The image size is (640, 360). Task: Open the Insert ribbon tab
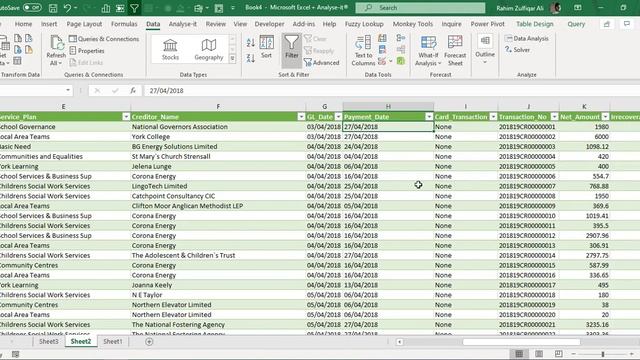tap(49, 24)
